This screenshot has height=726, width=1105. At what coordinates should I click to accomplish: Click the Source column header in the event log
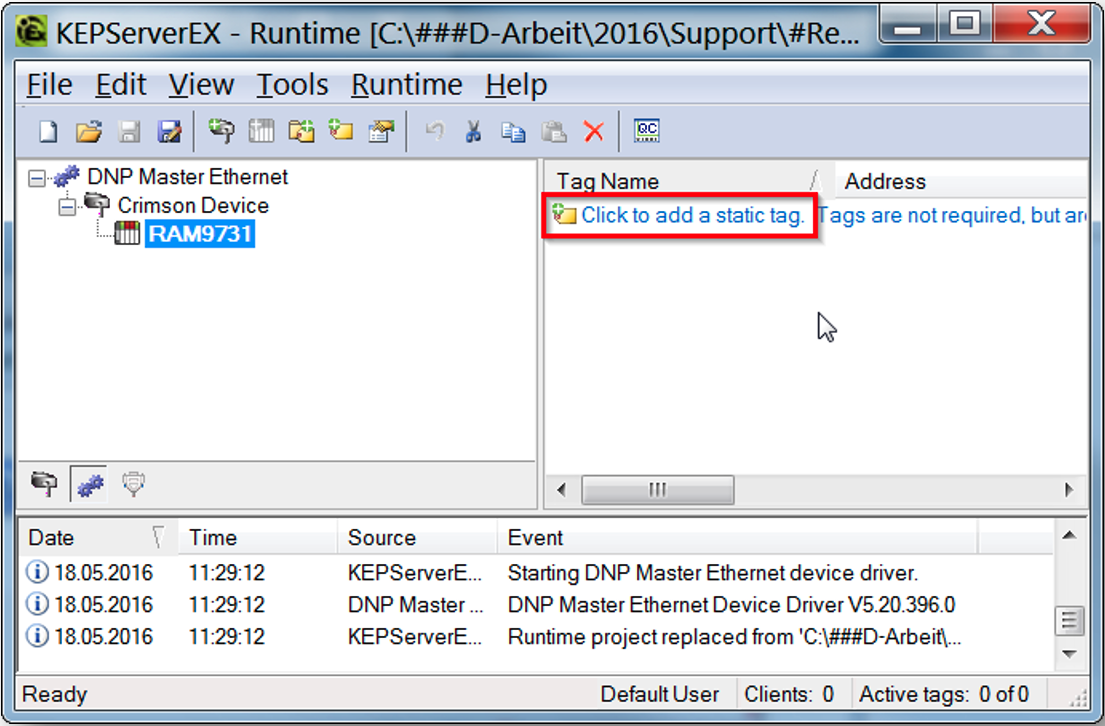pyautogui.click(x=417, y=538)
